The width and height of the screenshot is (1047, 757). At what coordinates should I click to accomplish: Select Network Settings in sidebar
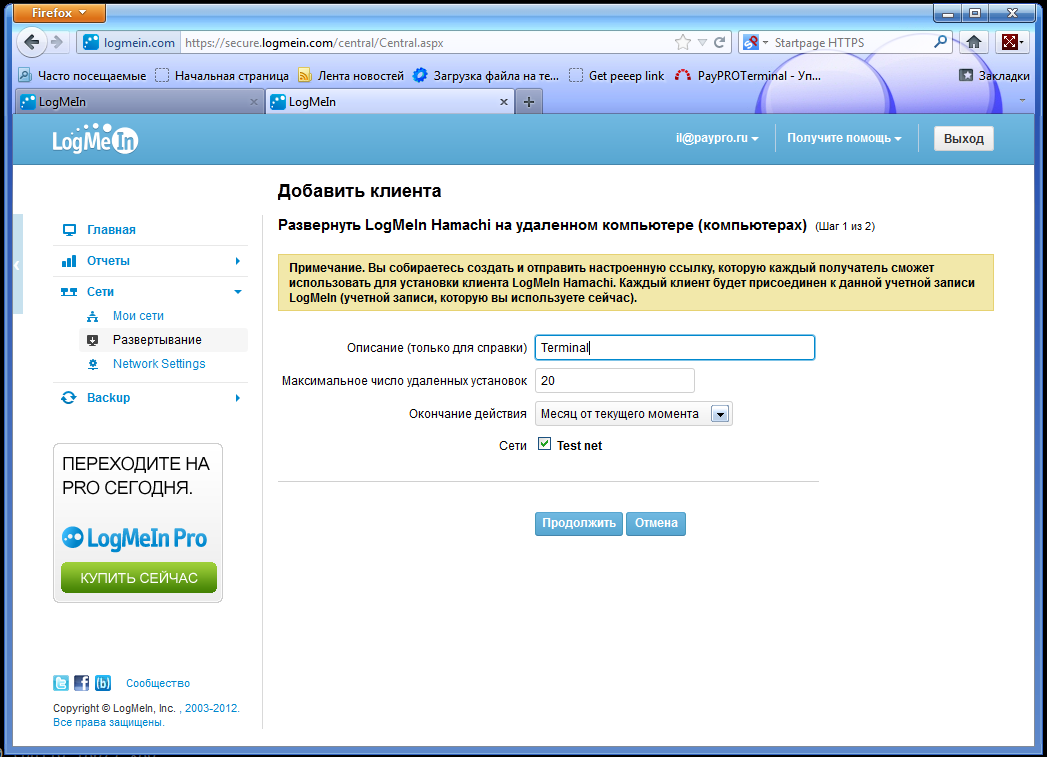159,364
